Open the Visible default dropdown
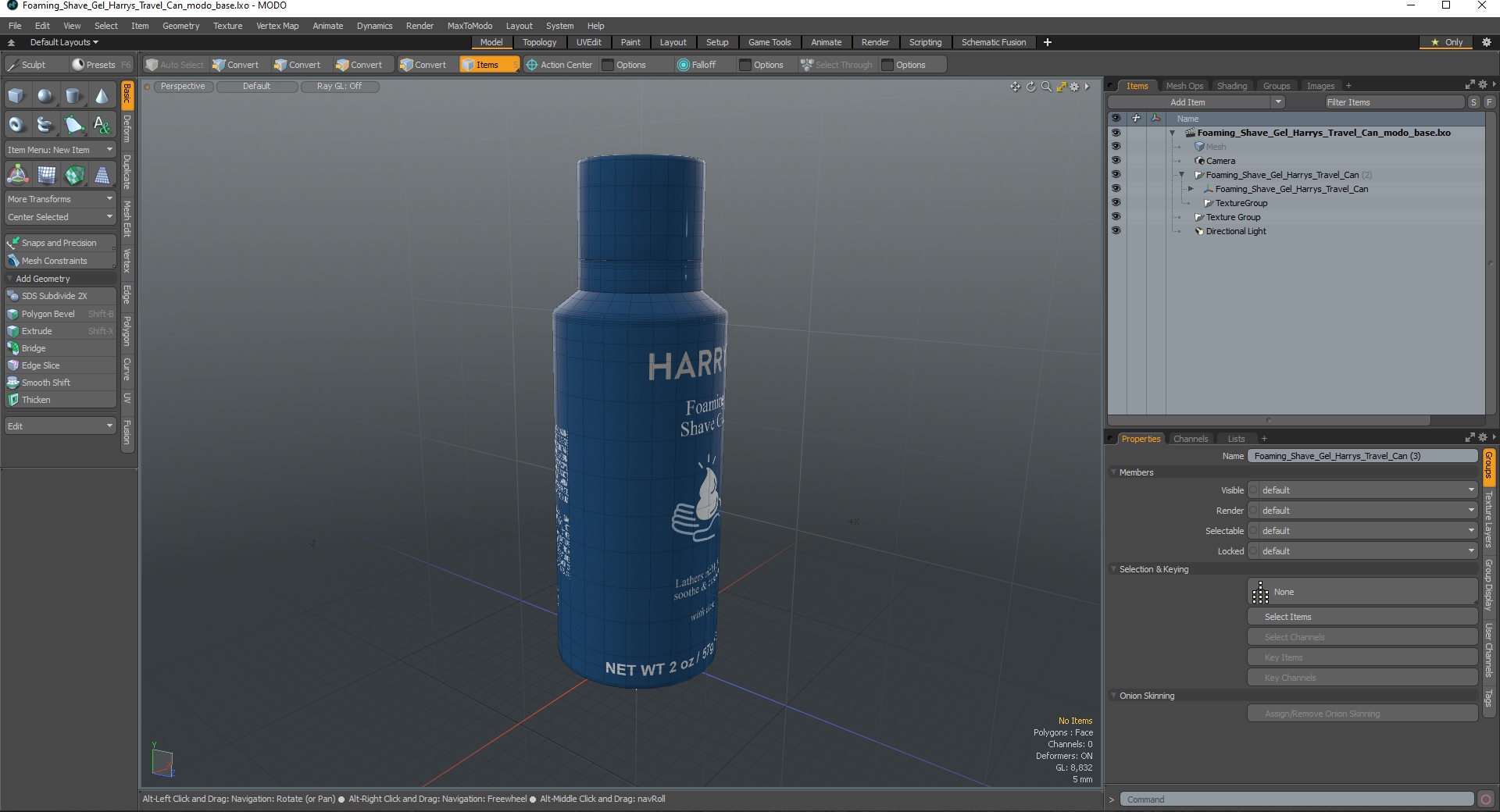Image resolution: width=1500 pixels, height=812 pixels. click(1362, 490)
